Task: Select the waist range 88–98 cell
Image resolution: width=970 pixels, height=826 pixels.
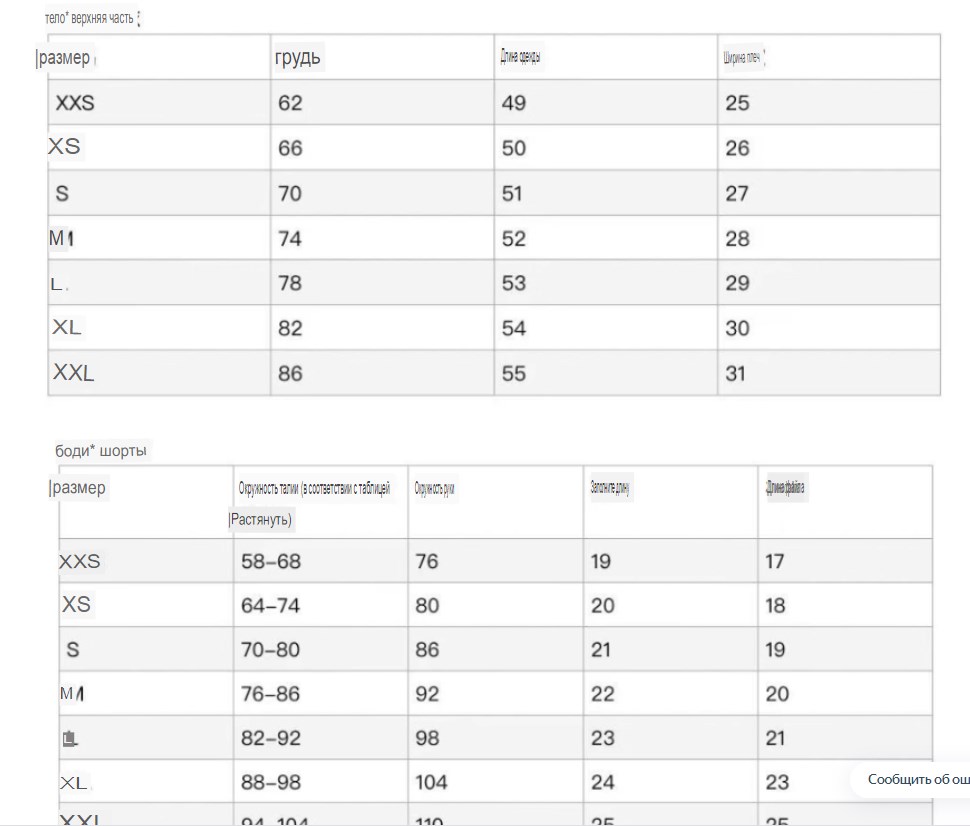Action: tap(270, 782)
